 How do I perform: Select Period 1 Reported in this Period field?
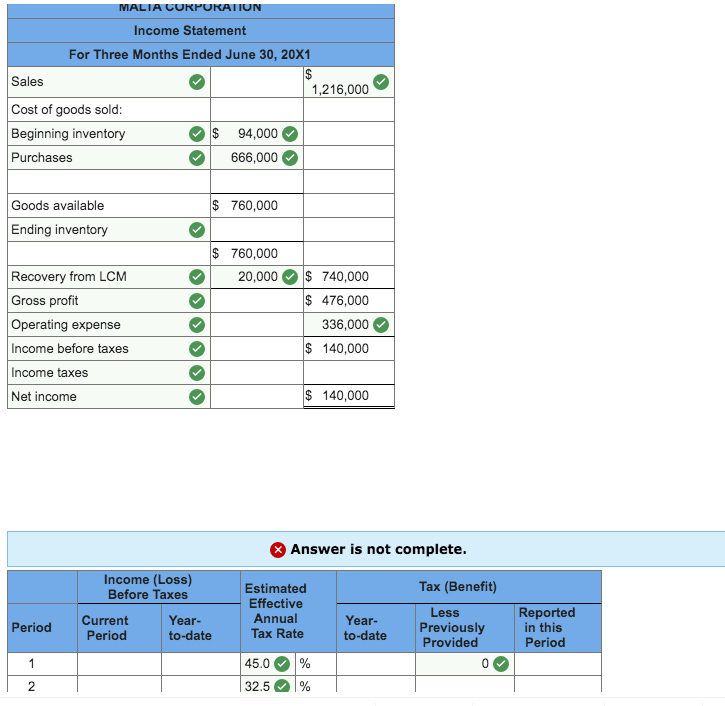[x=558, y=664]
